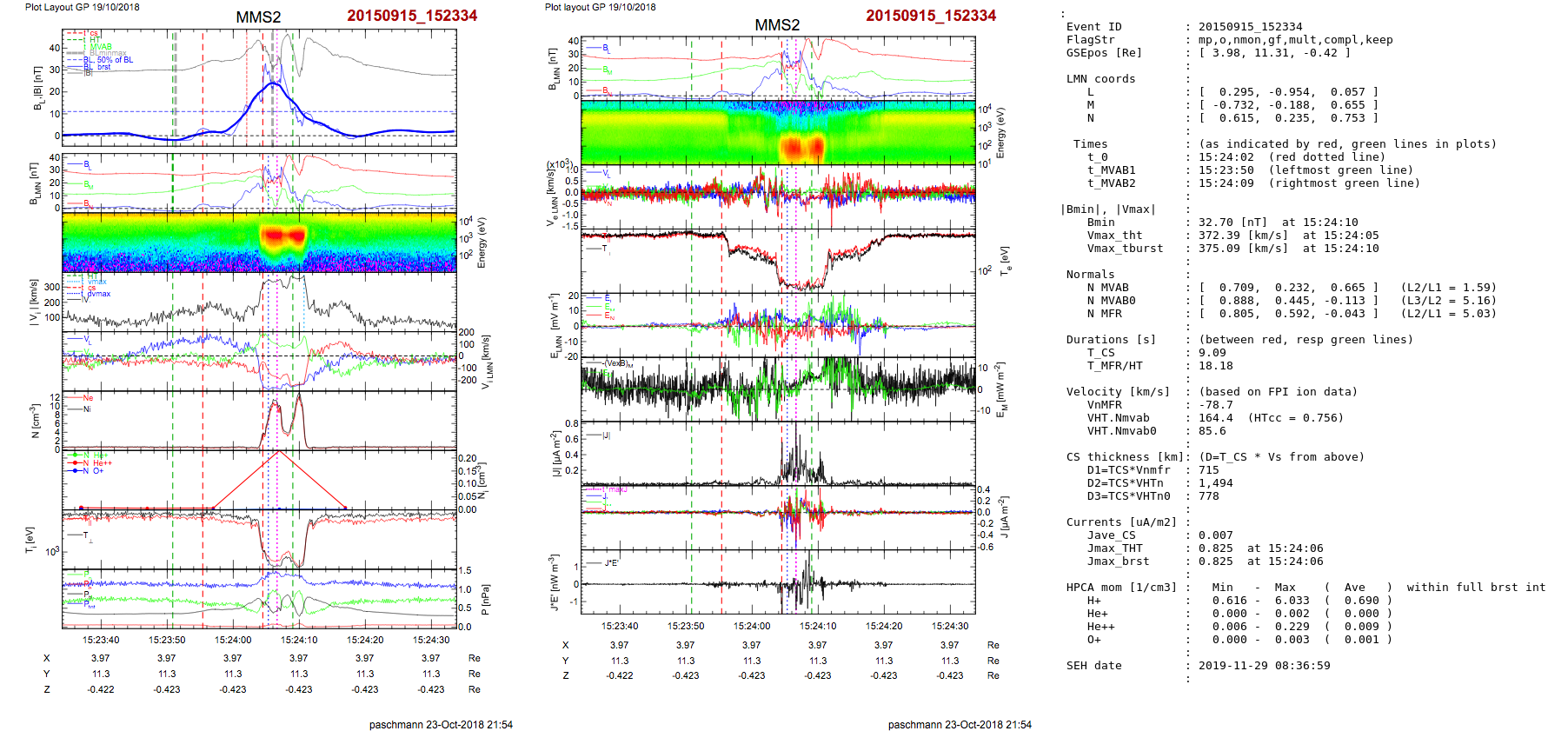Click 'Plot Layout GP 19/10/2018' above left plot
This screenshot has width=1568, height=731.
click(x=82, y=7)
